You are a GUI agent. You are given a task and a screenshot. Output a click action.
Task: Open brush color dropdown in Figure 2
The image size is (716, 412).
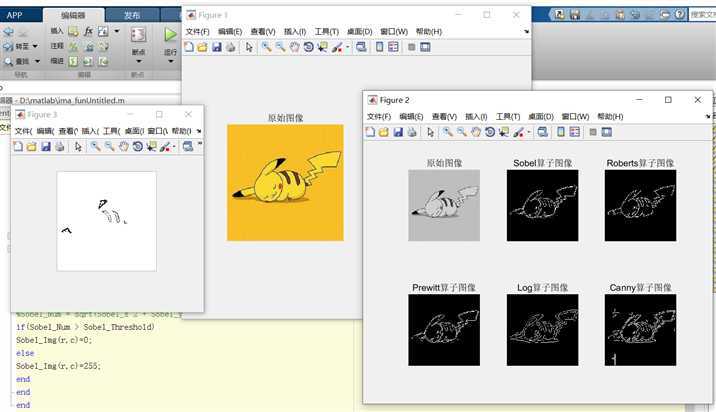tap(529, 132)
